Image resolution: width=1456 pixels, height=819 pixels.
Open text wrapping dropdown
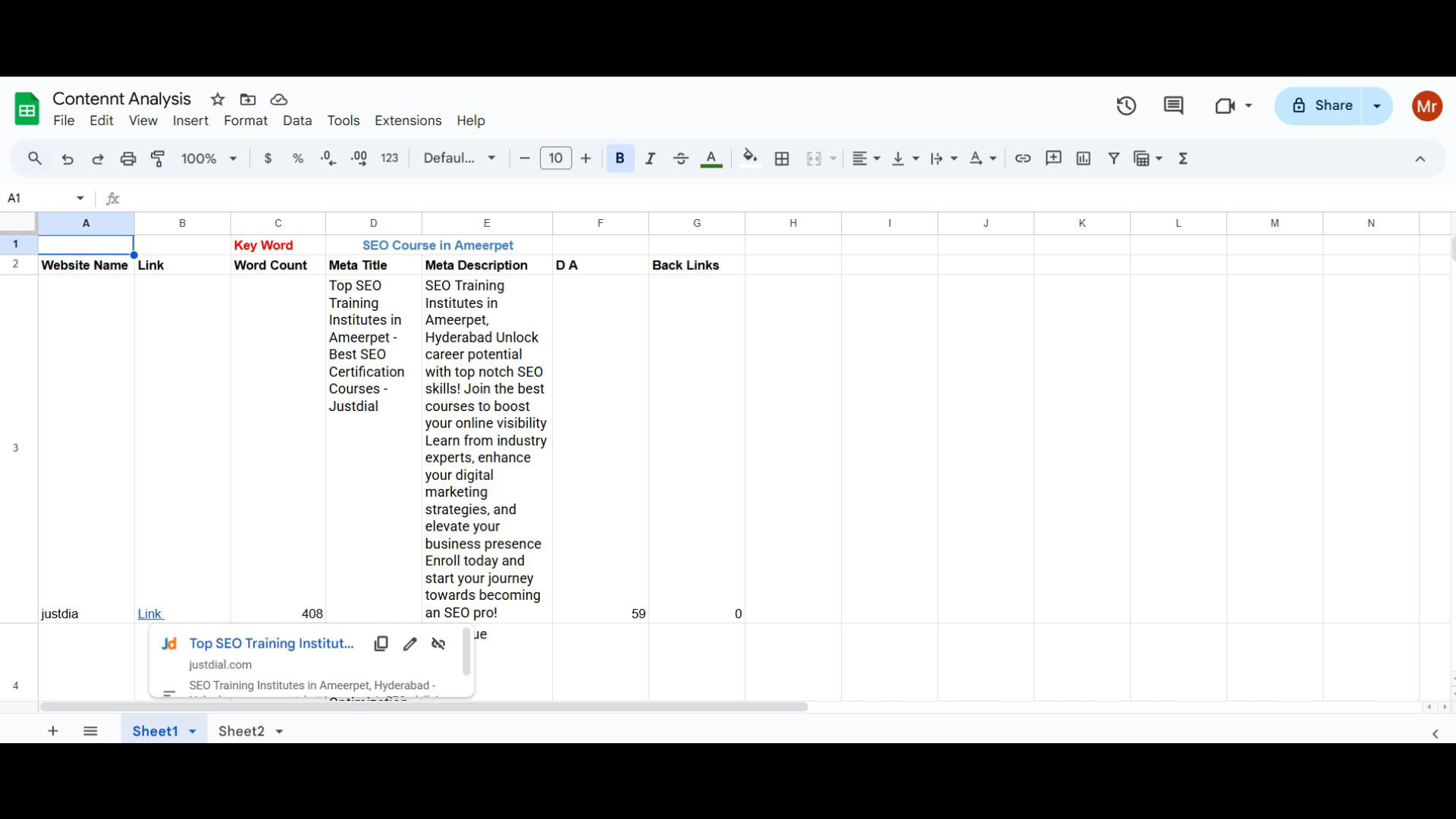pos(944,158)
